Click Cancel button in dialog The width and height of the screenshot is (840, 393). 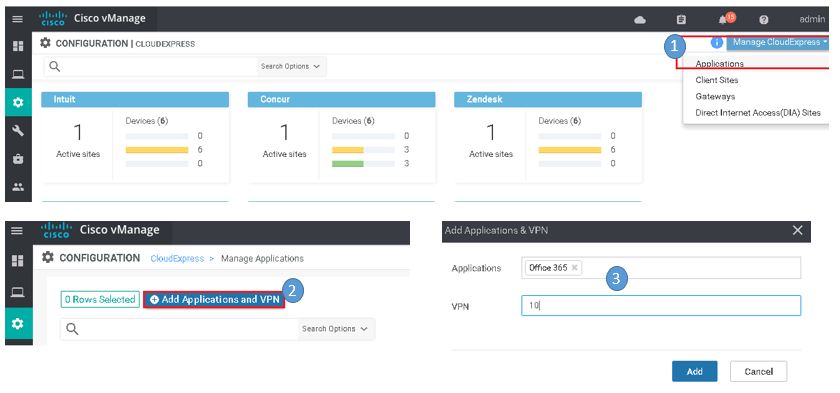759,371
